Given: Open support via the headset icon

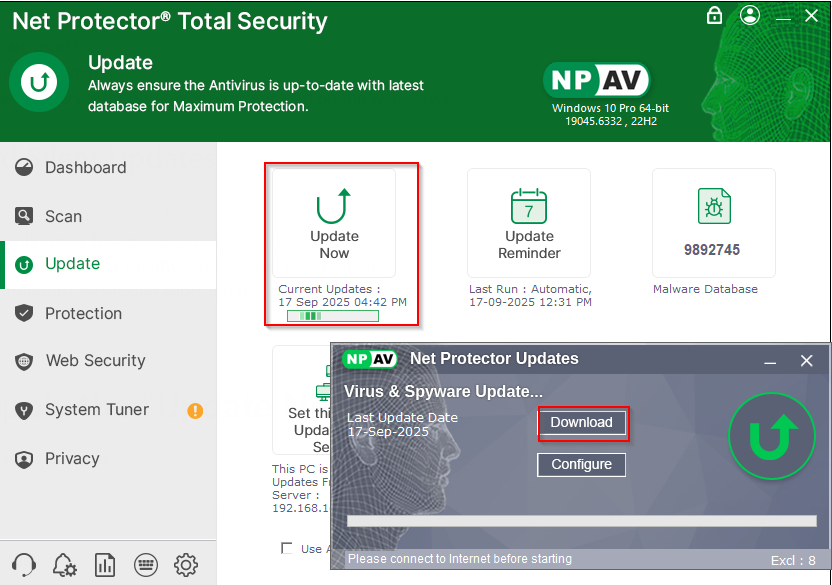Looking at the screenshot, I should coord(25,564).
